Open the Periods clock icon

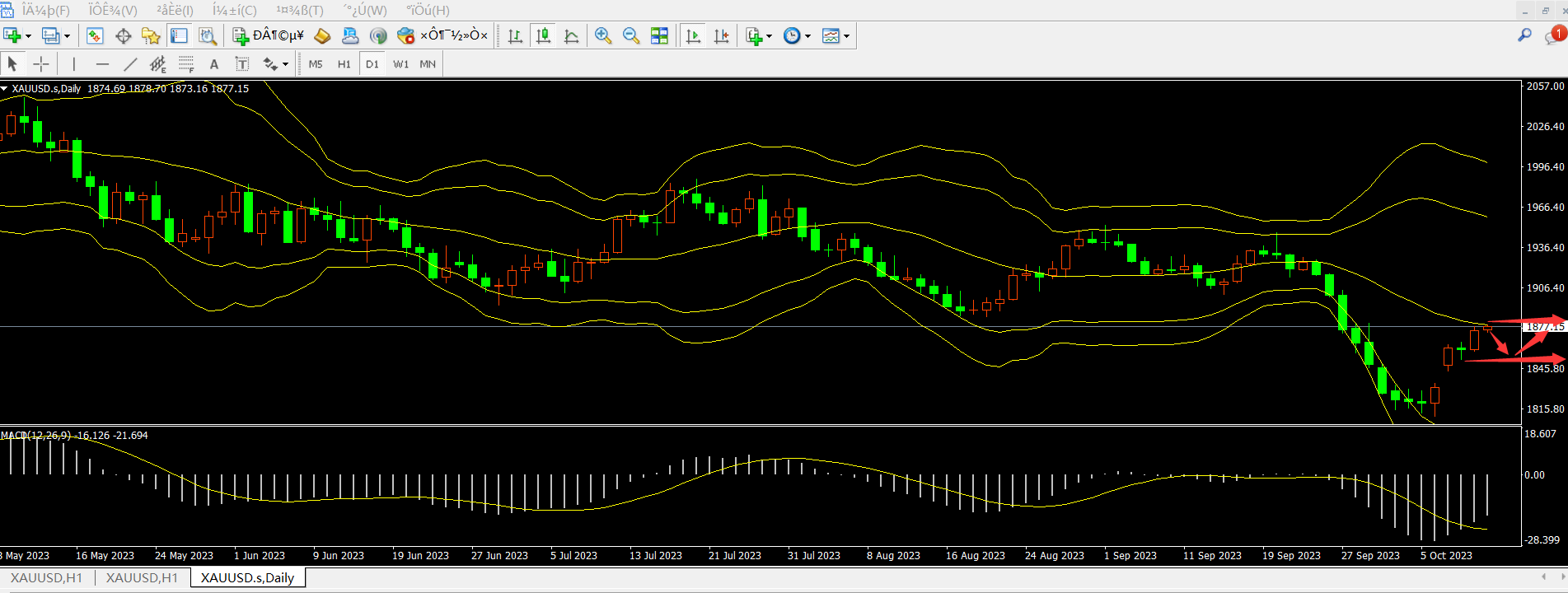click(x=792, y=35)
